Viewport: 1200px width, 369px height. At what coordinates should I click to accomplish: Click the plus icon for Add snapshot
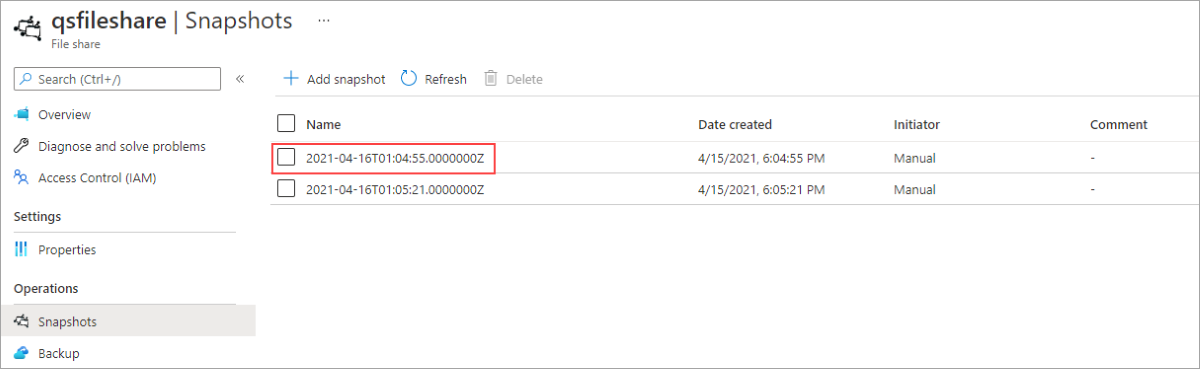[x=291, y=79]
